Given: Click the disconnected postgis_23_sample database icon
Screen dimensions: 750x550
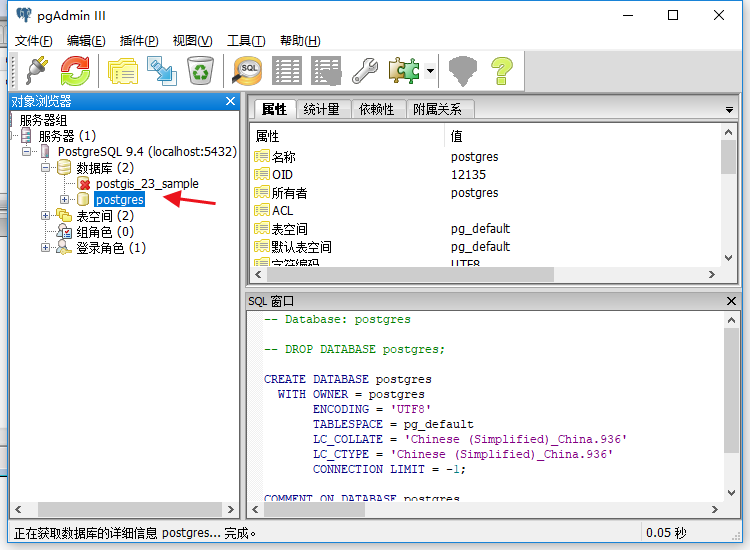Looking at the screenshot, I should (x=83, y=183).
